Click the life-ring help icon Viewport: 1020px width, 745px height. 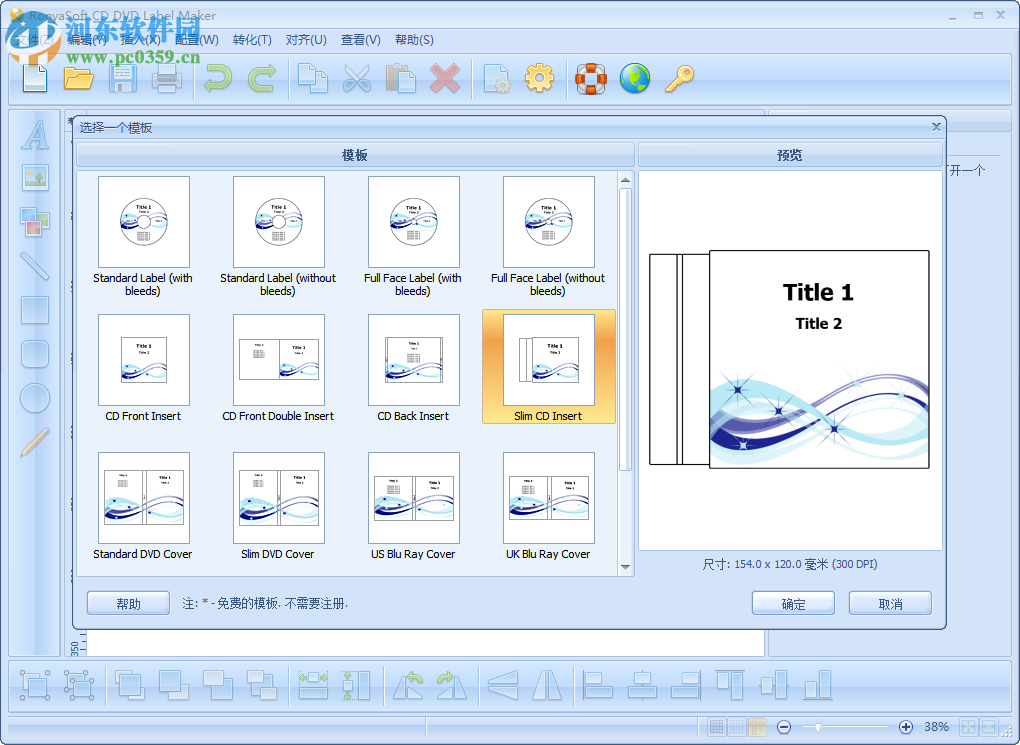pyautogui.click(x=591, y=78)
